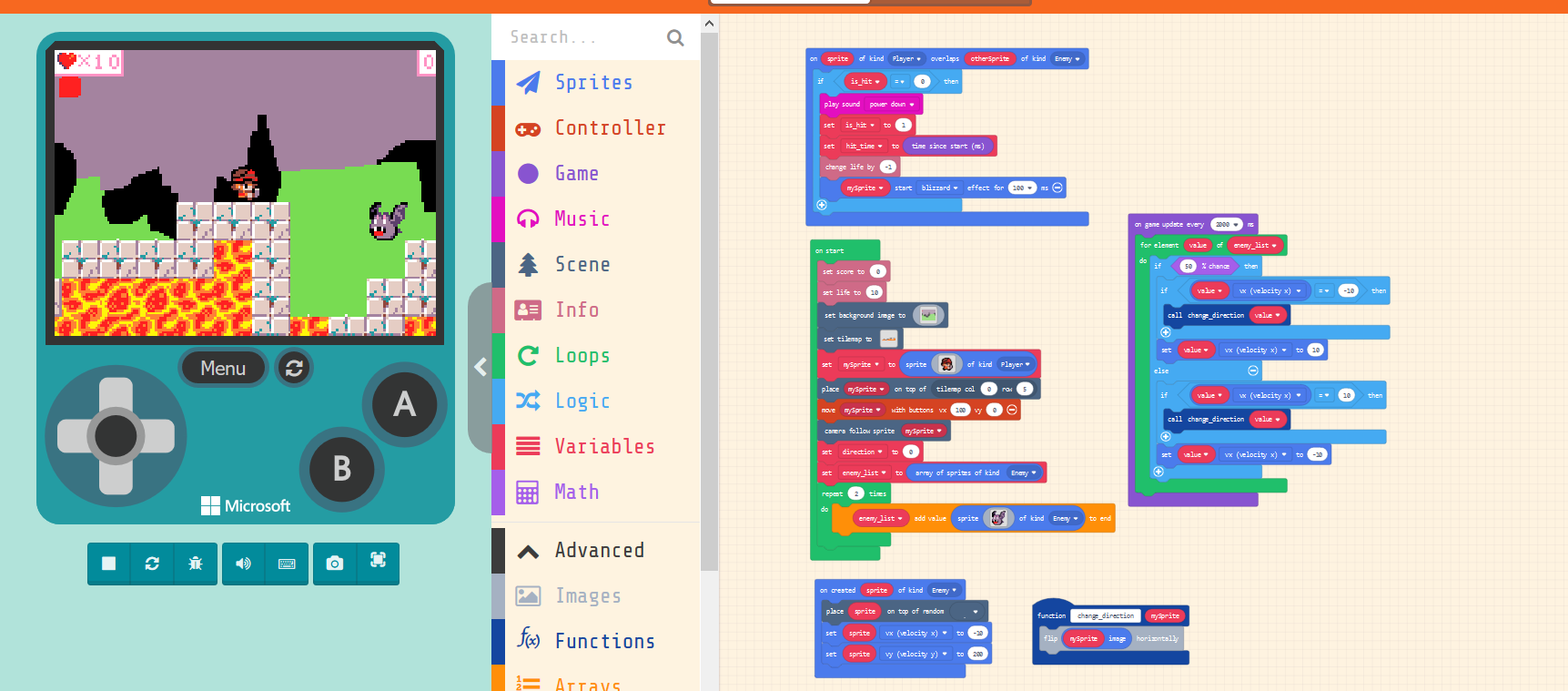Click the set life value 10 field
The height and width of the screenshot is (691, 1568).
pyautogui.click(x=874, y=292)
